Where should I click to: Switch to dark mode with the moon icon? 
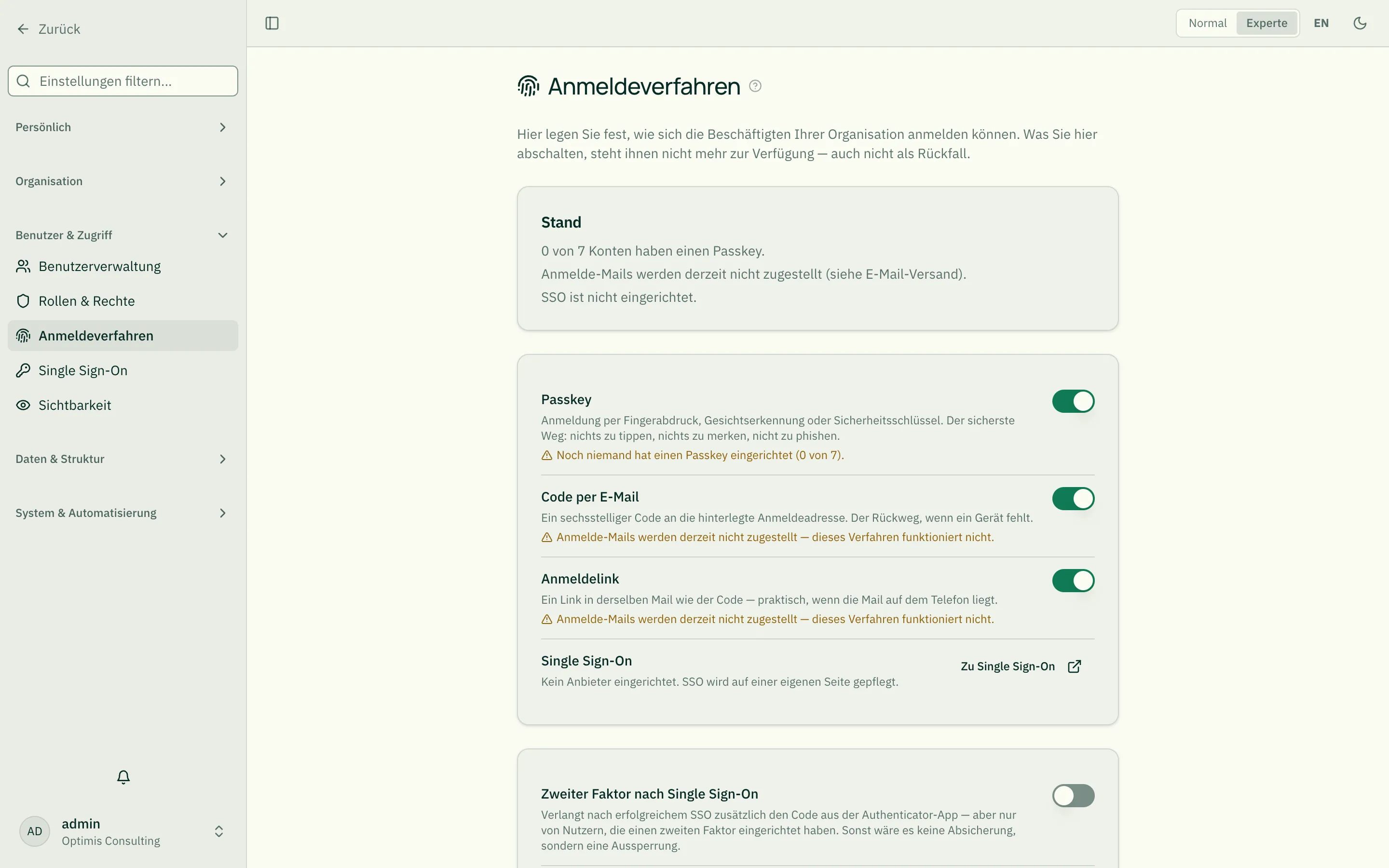pyautogui.click(x=1360, y=23)
